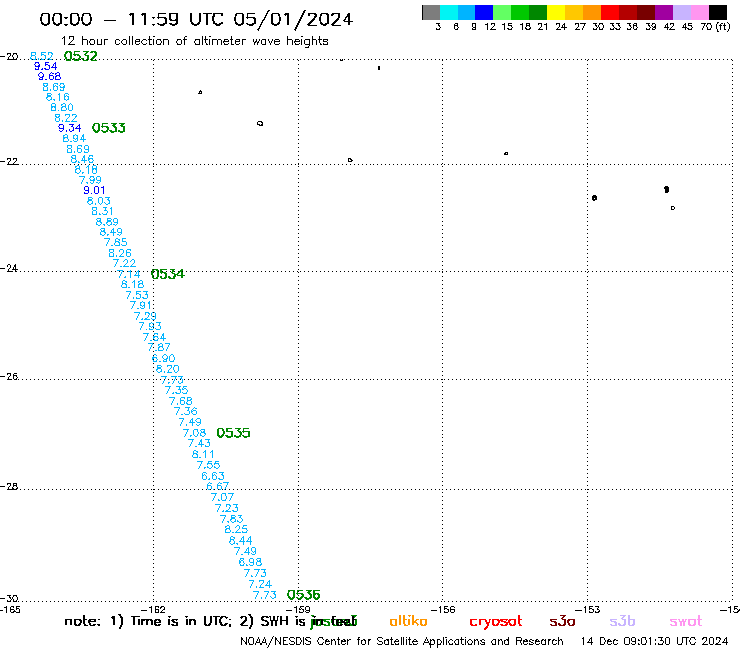Click the -24 latitude axis label

[9, 268]
